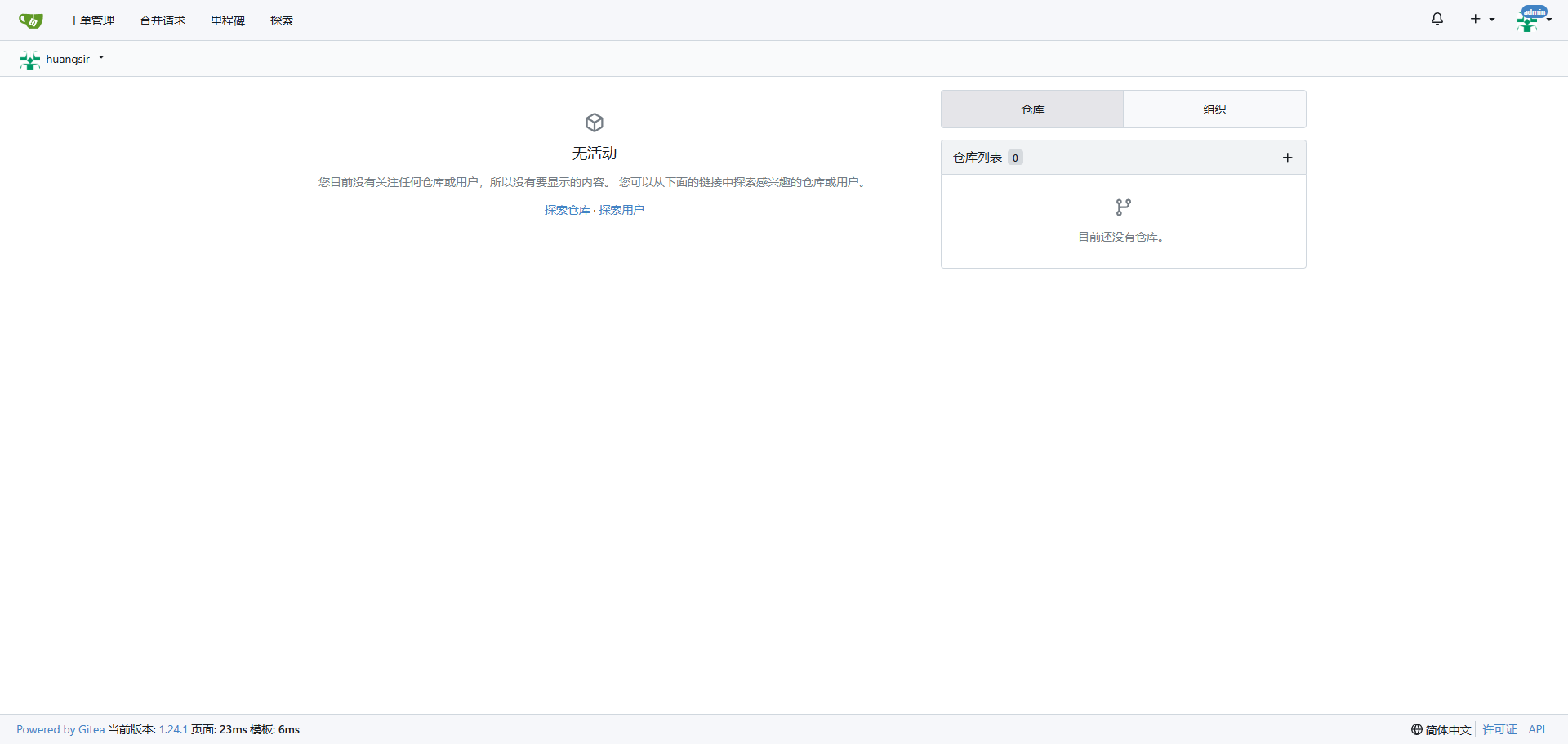Click the 模板: 6ms timing text
Viewport: 1568px width, 744px height.
point(275,729)
